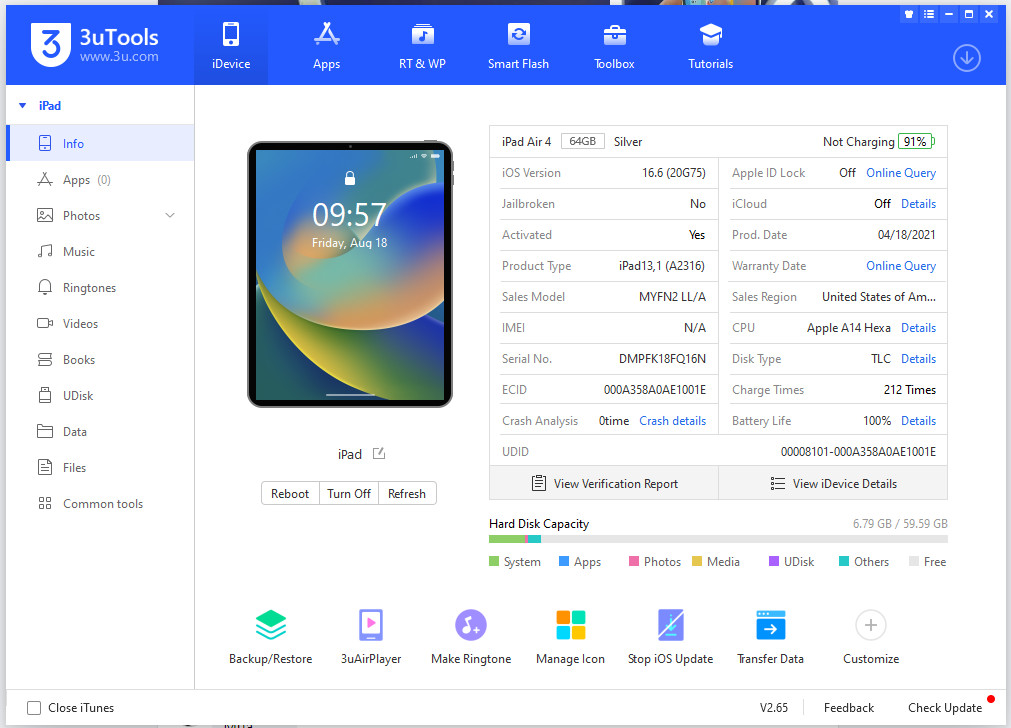This screenshot has height=728, width=1011.
Task: Click the yellow Media legend swatch
Action: 697,562
